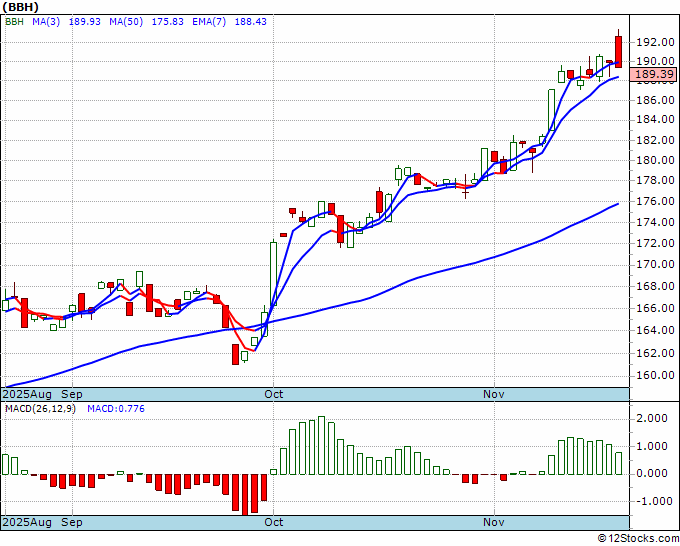The image size is (680, 546).
Task: Click the 166.00 price axis label
Action: click(655, 308)
